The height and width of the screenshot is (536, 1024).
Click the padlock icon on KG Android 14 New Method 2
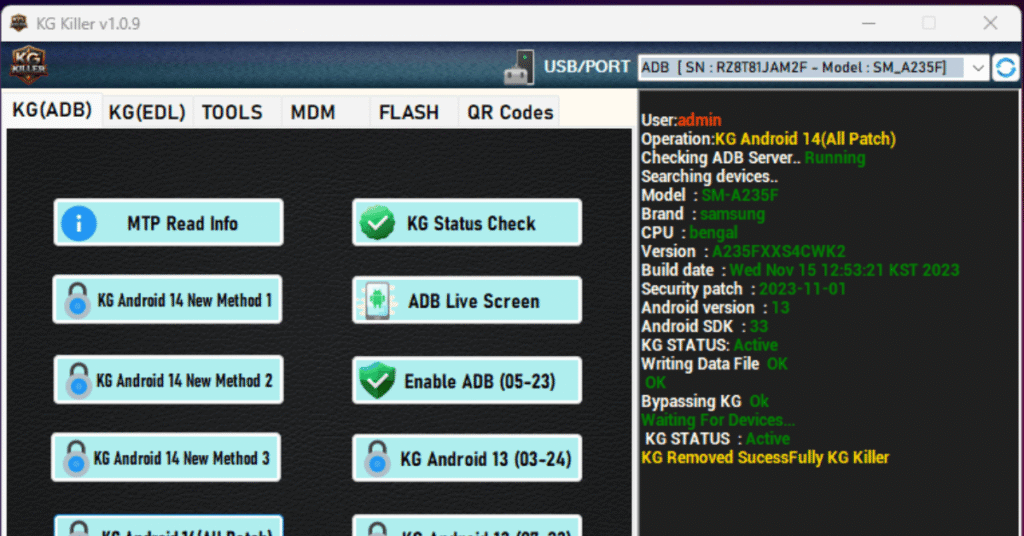[x=78, y=381]
